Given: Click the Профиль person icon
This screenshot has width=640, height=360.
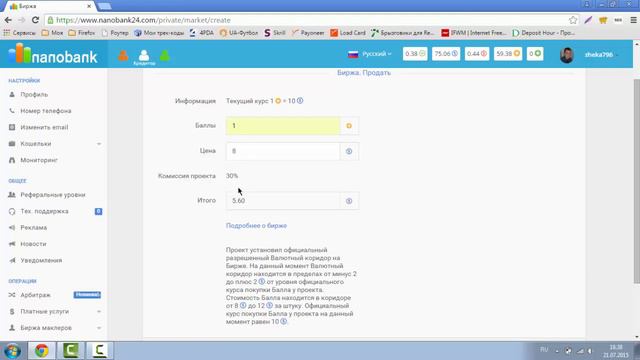Looking at the screenshot, I should [12, 94].
